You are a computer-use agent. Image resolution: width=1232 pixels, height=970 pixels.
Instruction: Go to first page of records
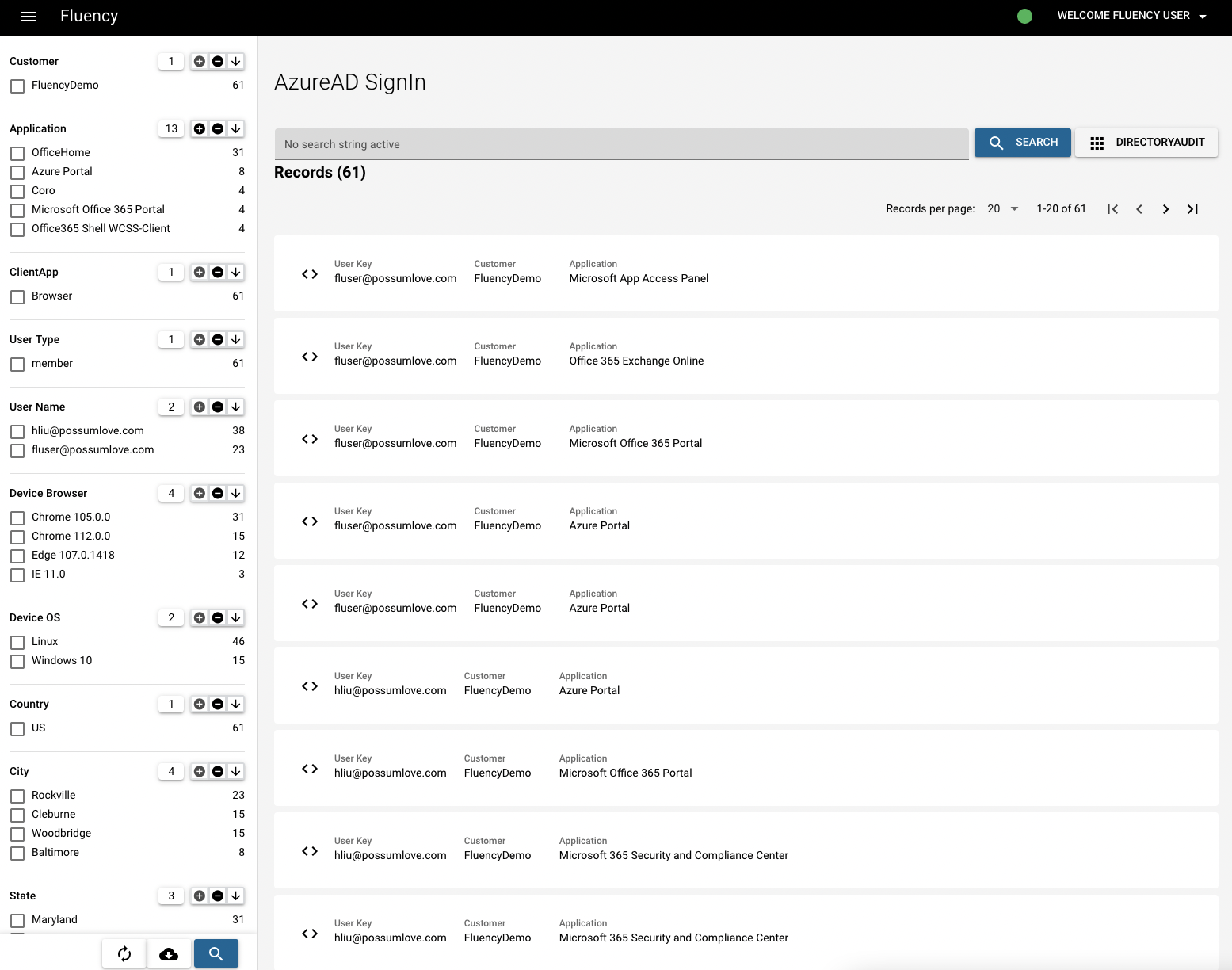click(1112, 209)
